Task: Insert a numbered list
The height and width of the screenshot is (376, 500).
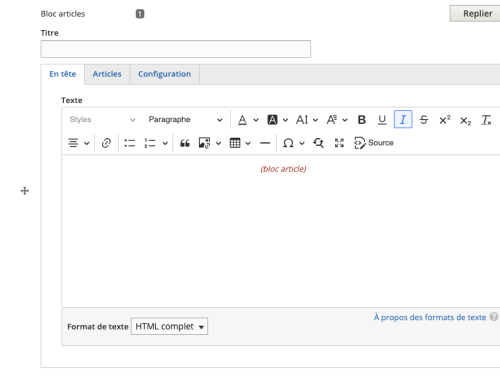Action: 150,143
